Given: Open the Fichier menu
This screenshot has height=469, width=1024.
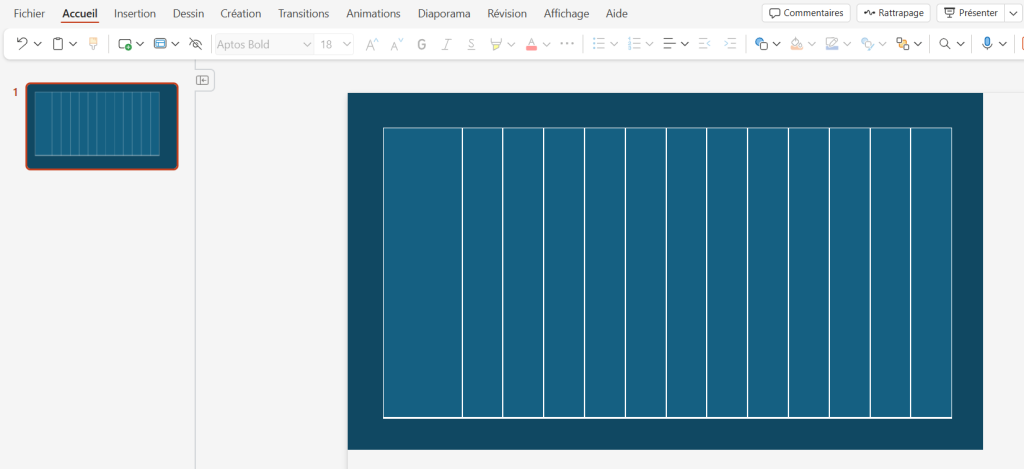Looking at the screenshot, I should click(29, 13).
